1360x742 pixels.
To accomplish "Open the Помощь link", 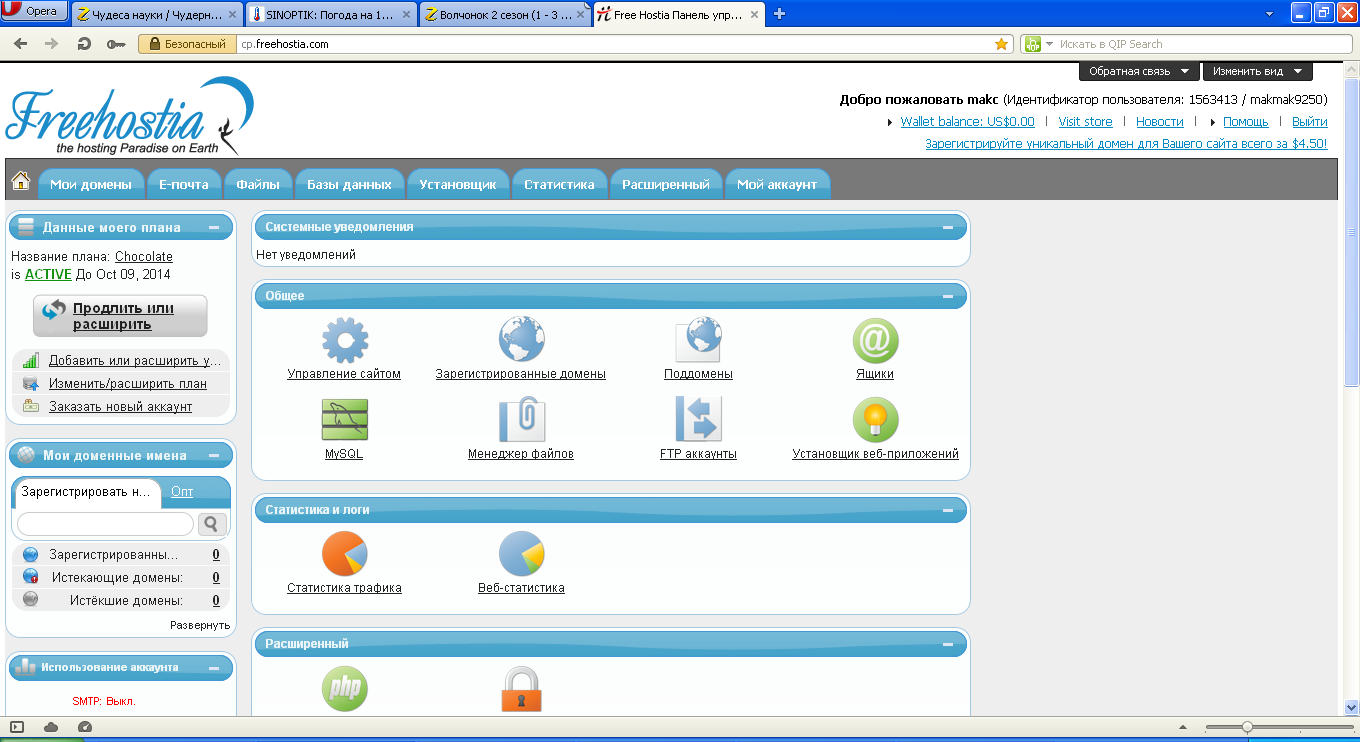I will (x=1245, y=121).
